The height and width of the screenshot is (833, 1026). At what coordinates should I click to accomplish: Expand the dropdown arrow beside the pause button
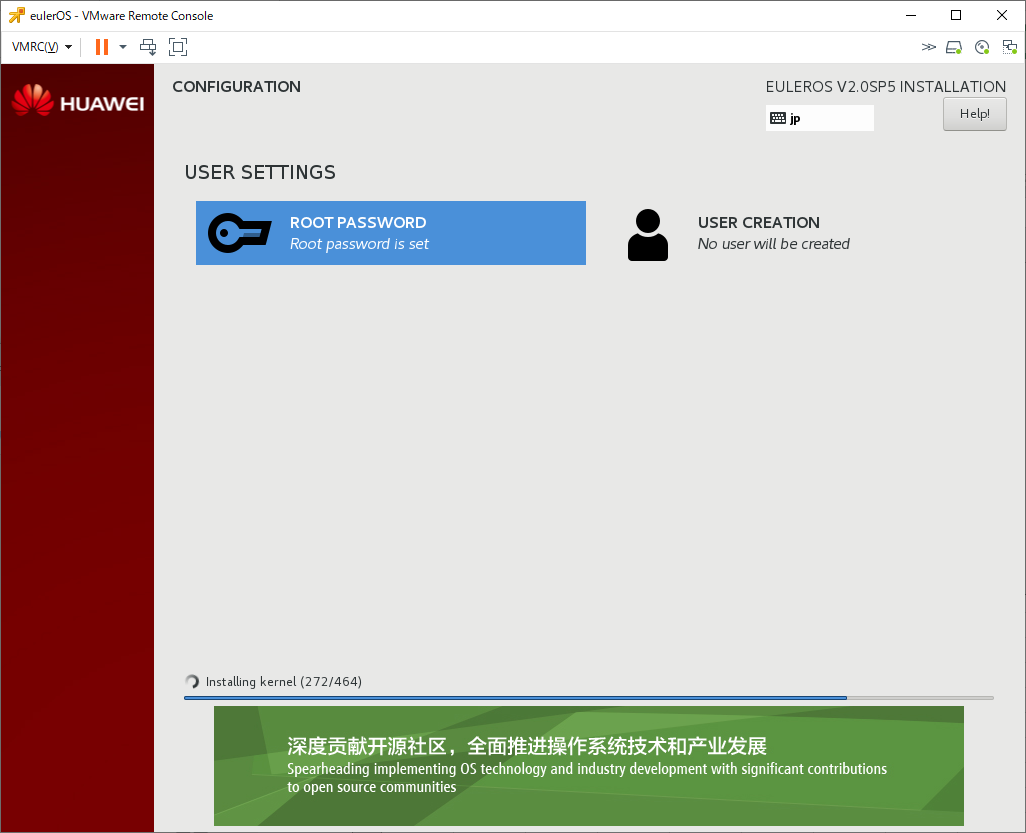[x=122, y=46]
